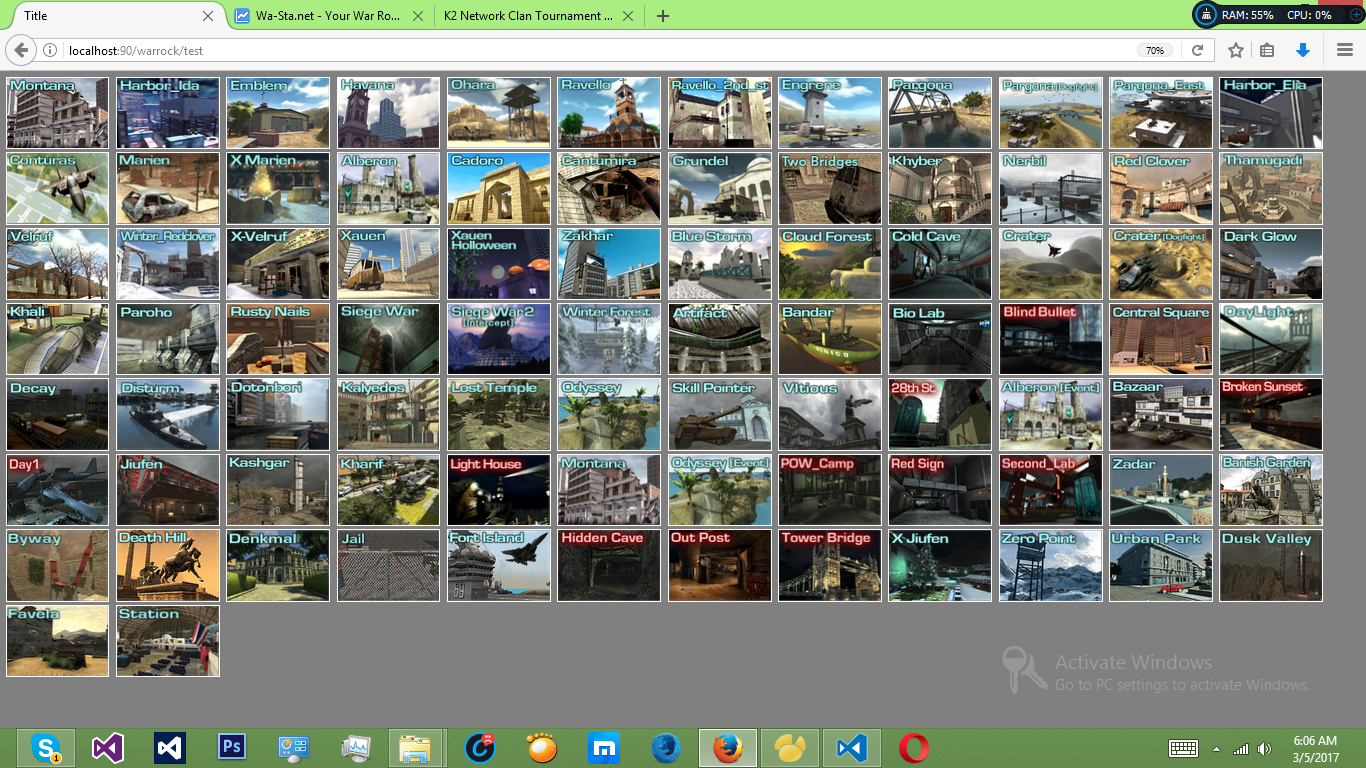
Task: Choose the 28th St. map thumbnail
Action: pyautogui.click(x=940, y=414)
